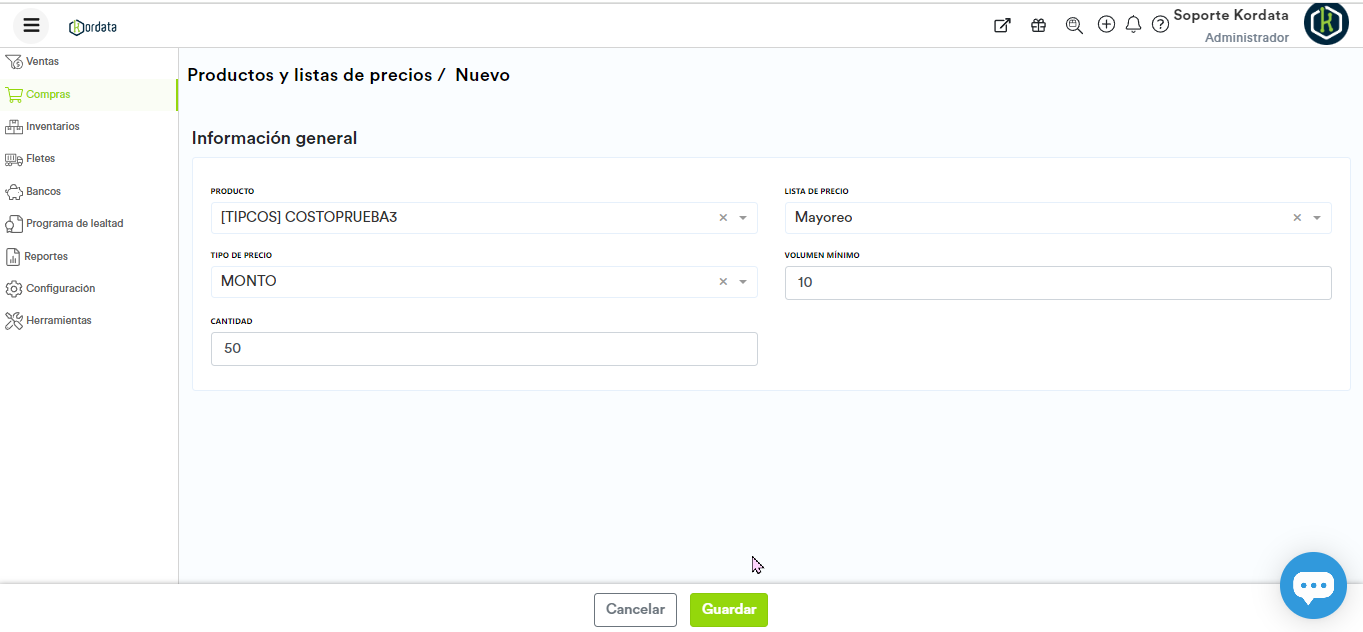
Task: Click the Kordata user avatar
Action: point(1326,23)
